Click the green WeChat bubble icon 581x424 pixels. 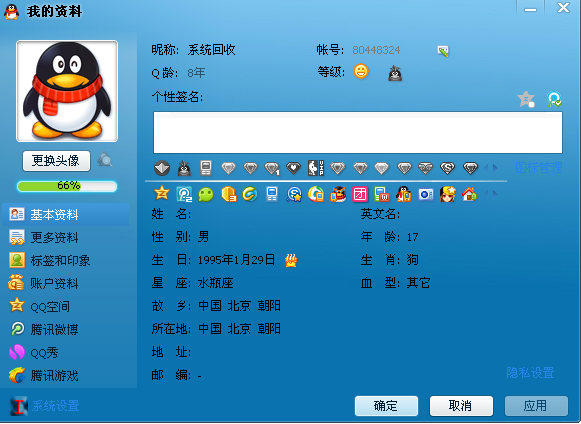[206, 194]
